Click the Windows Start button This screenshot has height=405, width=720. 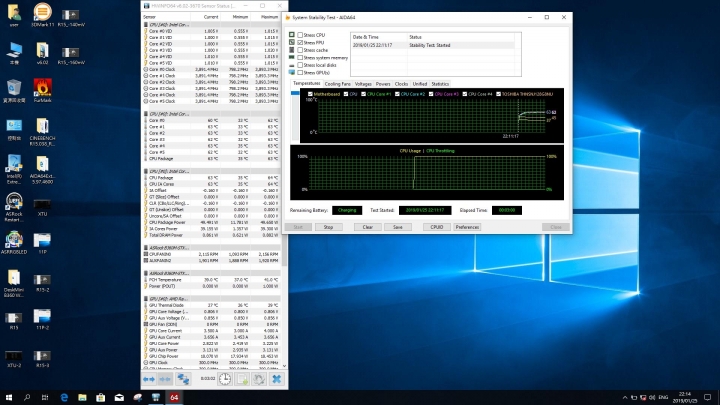pos(8,398)
